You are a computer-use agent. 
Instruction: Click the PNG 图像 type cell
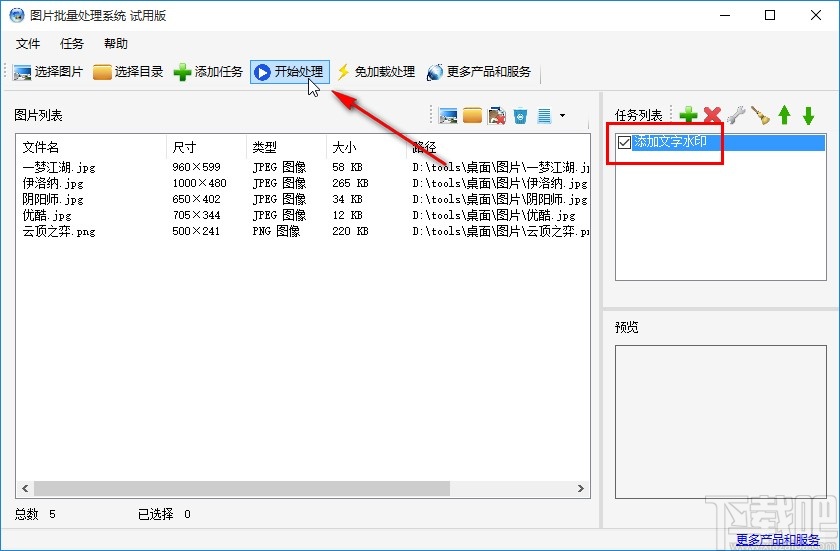tap(276, 231)
